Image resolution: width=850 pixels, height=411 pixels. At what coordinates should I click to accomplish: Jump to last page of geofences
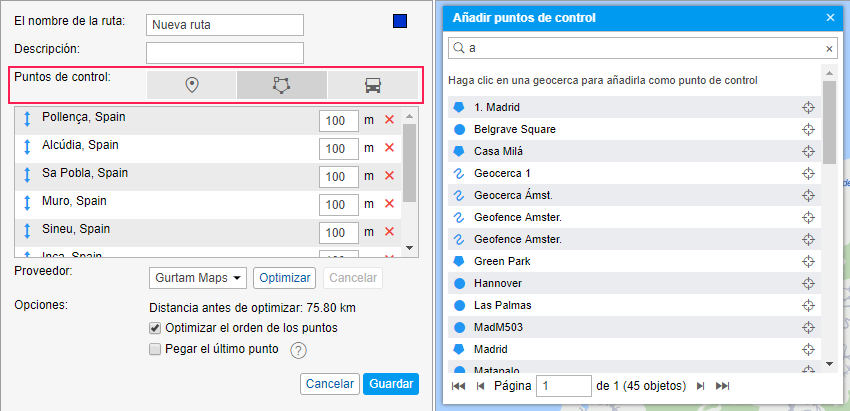click(723, 385)
